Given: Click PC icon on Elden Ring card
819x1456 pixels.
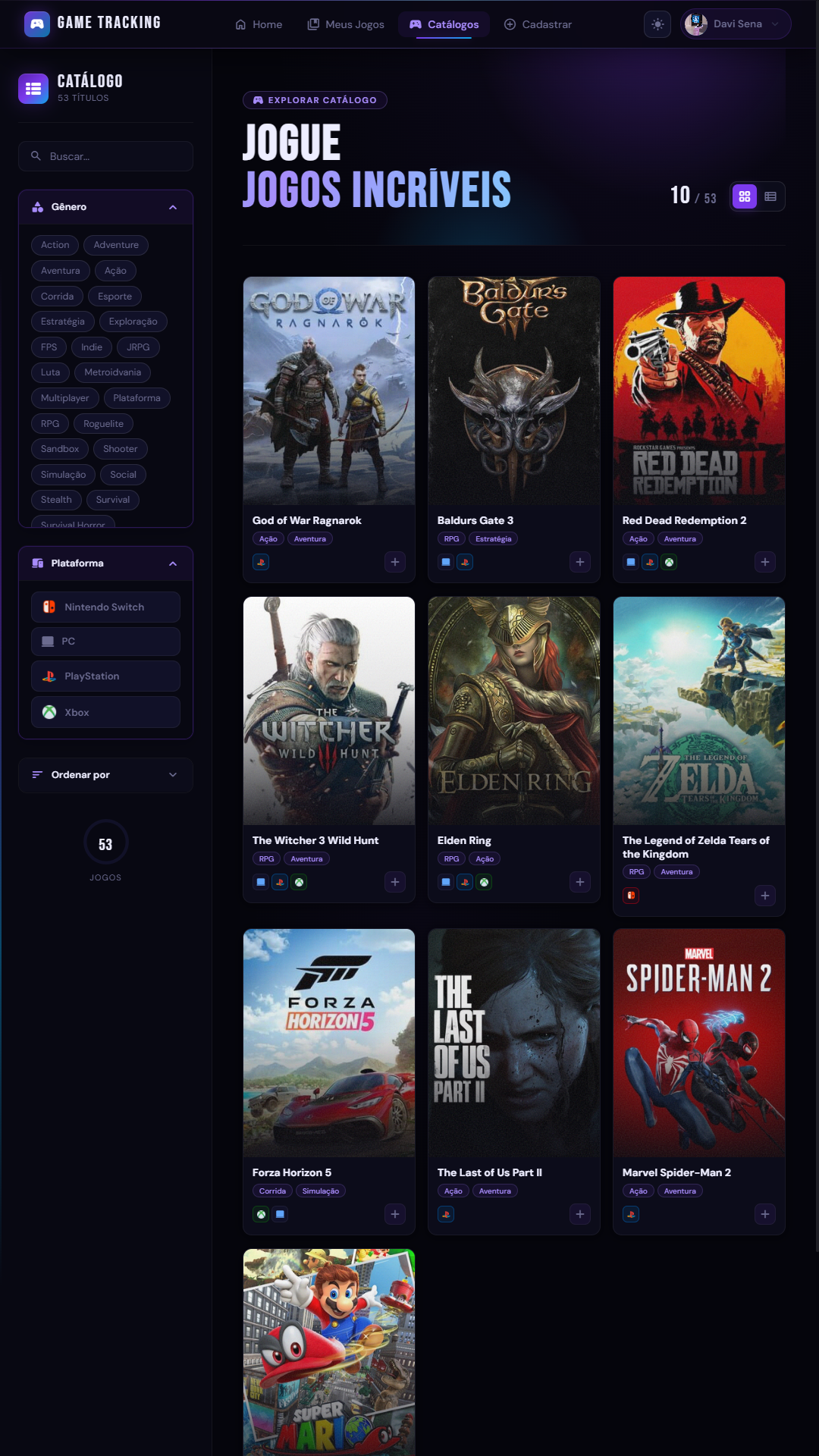Looking at the screenshot, I should click(x=446, y=882).
